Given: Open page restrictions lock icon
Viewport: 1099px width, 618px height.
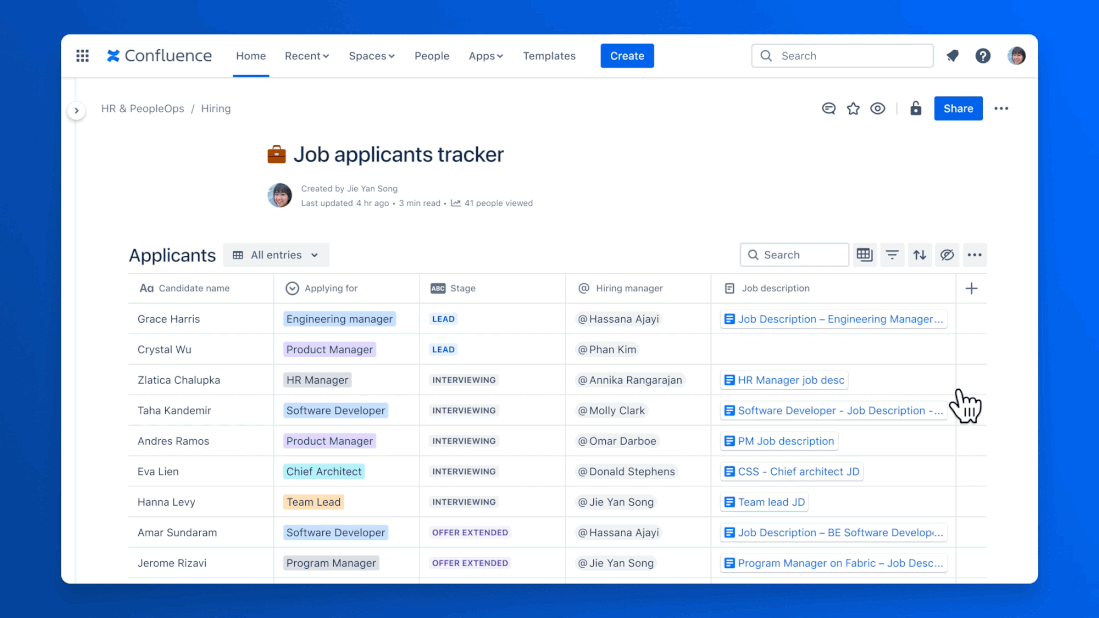Looking at the screenshot, I should pos(915,109).
